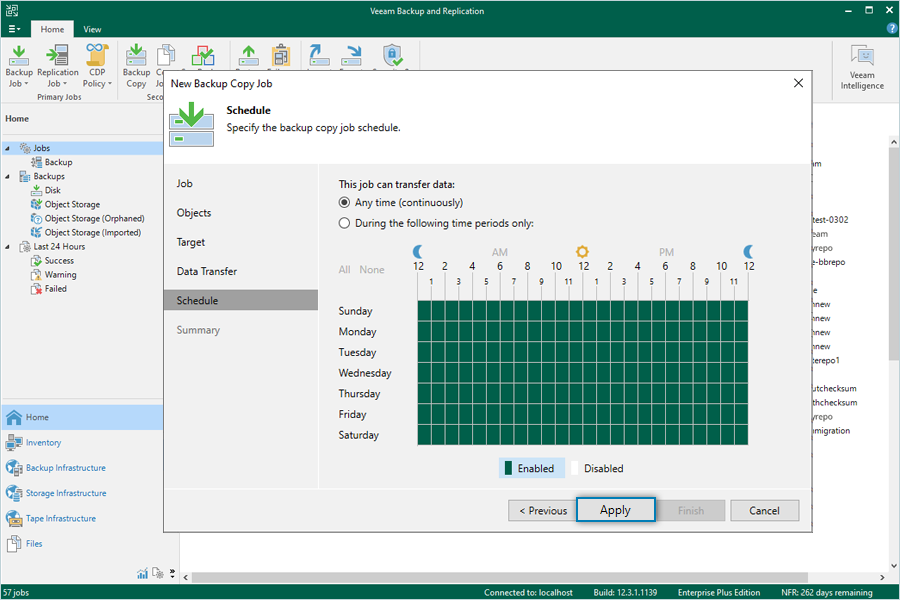Open the Home view in navigation pane

82,417
